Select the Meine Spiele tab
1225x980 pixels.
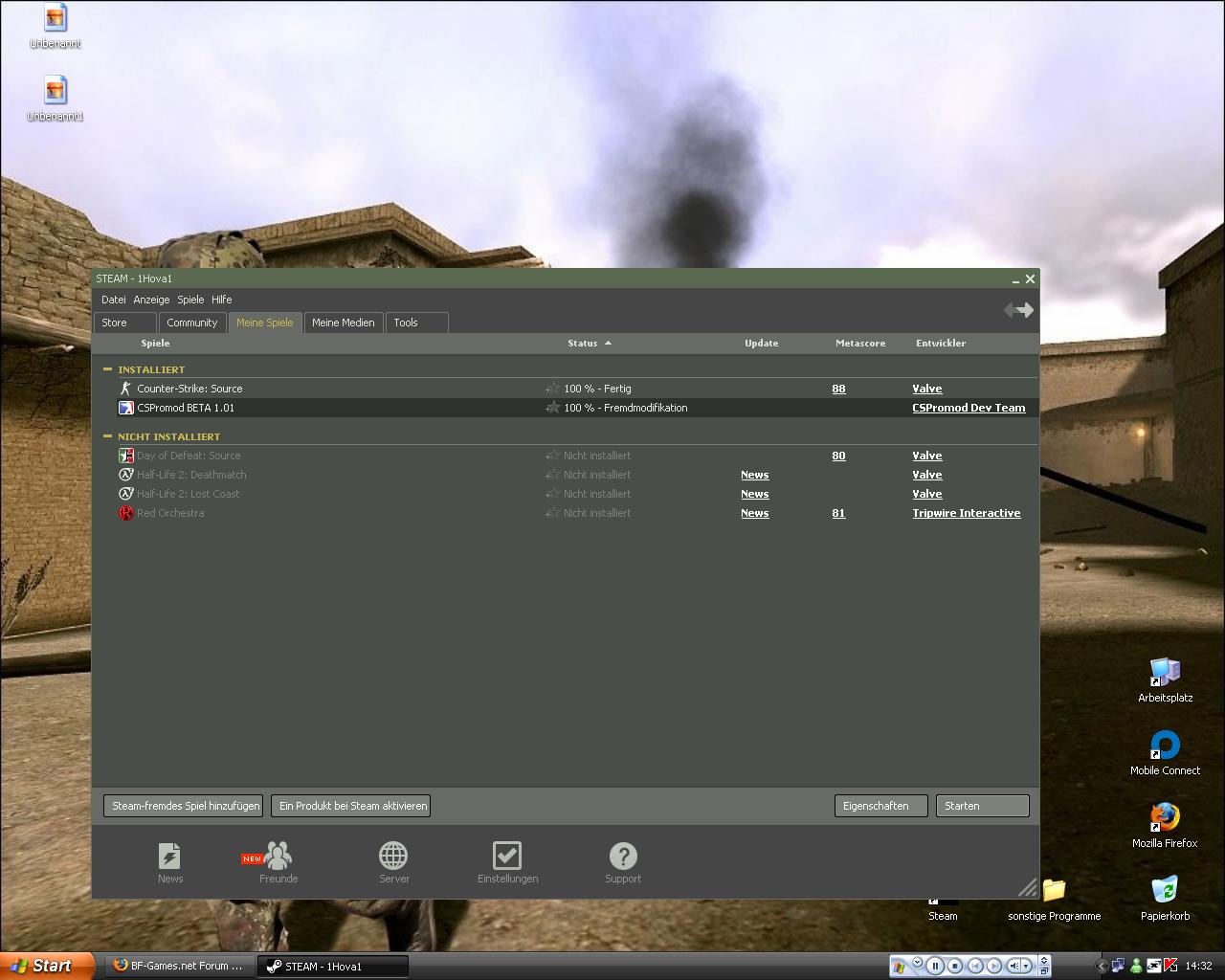click(265, 323)
